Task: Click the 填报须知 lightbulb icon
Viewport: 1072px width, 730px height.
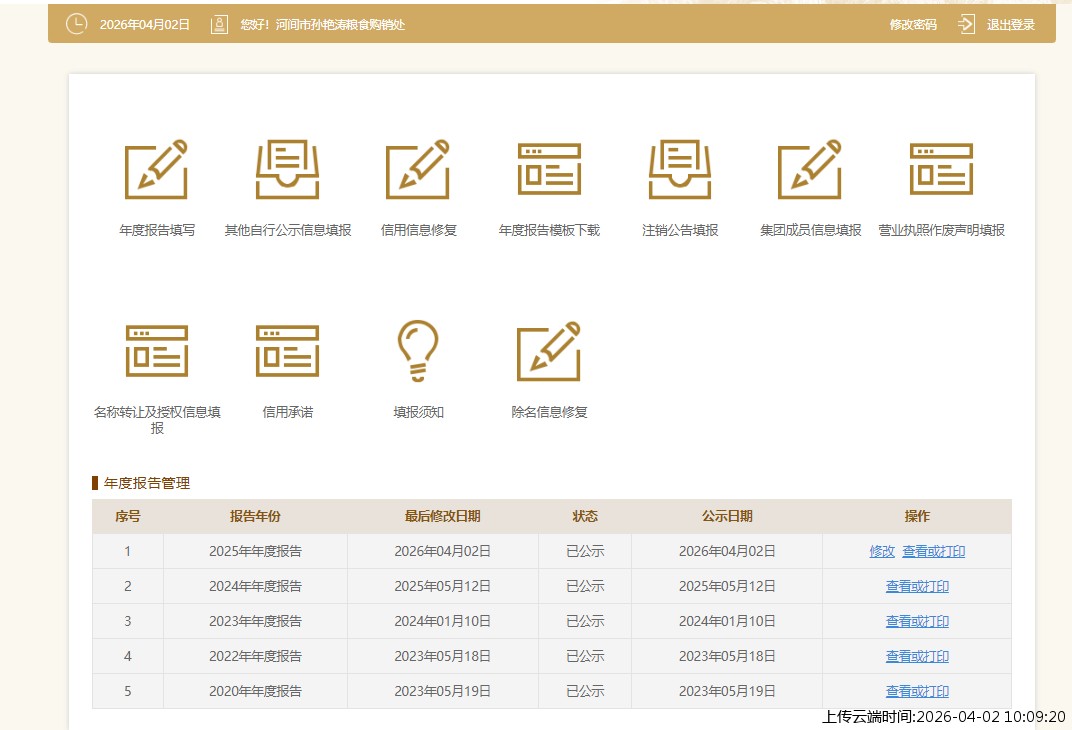Action: coord(418,351)
